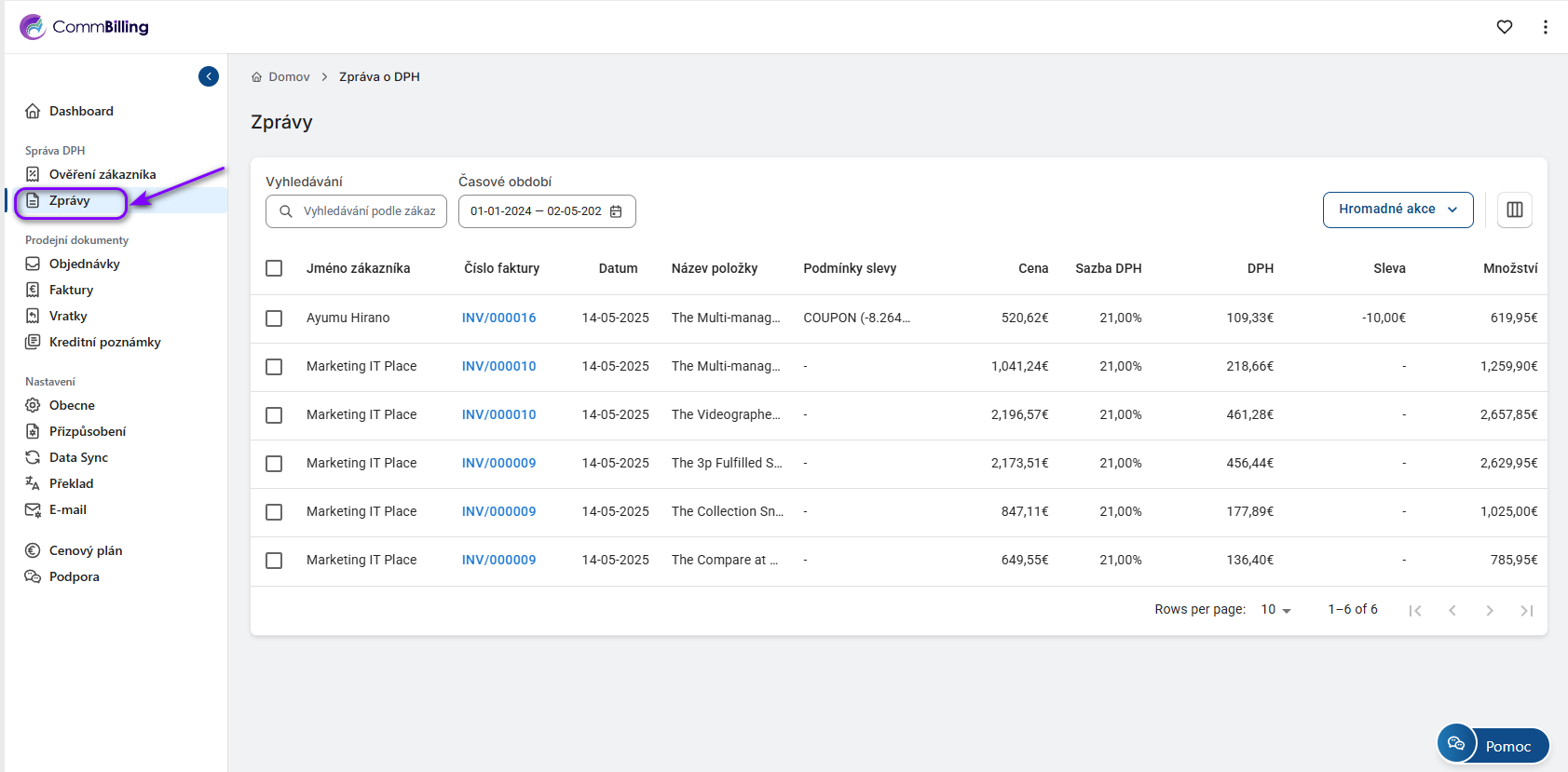Click the customer search input field
Screen dimensions: 1568x772
pos(368,211)
